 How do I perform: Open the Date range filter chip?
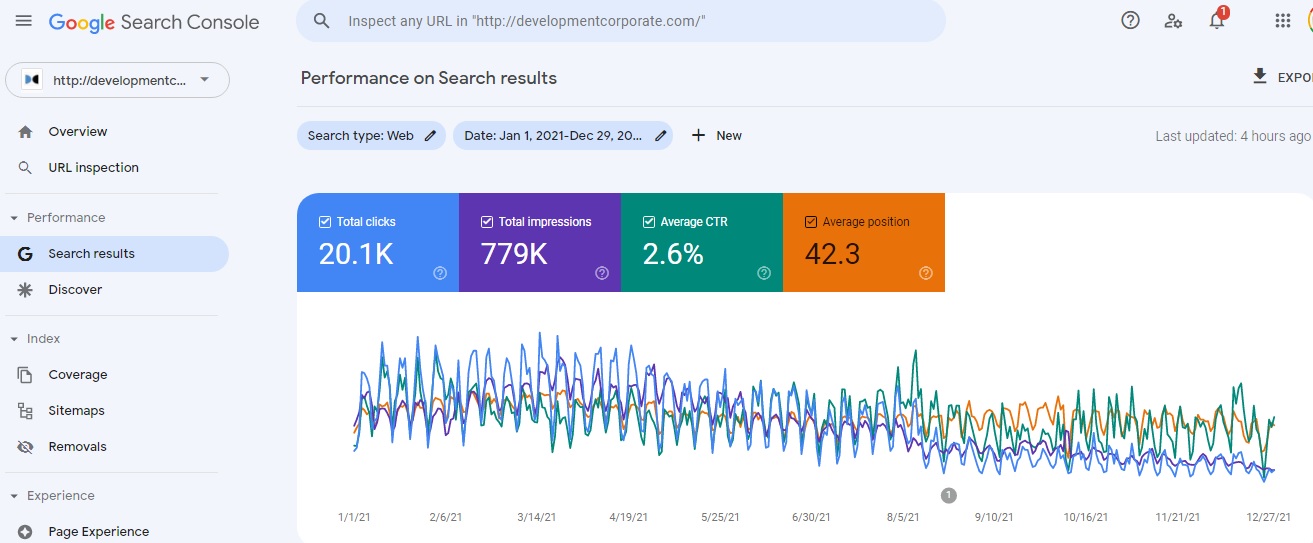pyautogui.click(x=563, y=136)
